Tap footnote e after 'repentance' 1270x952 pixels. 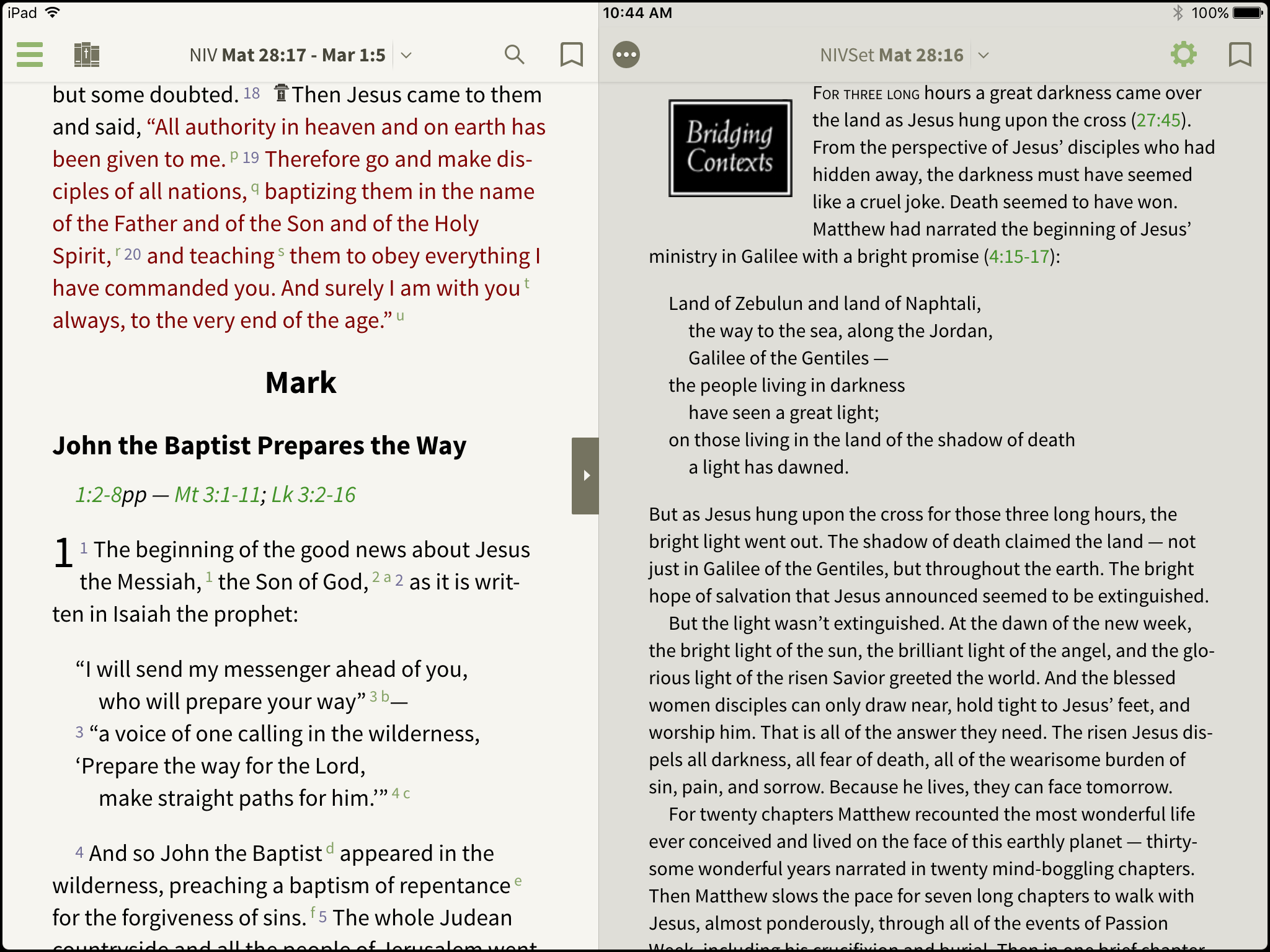518,881
